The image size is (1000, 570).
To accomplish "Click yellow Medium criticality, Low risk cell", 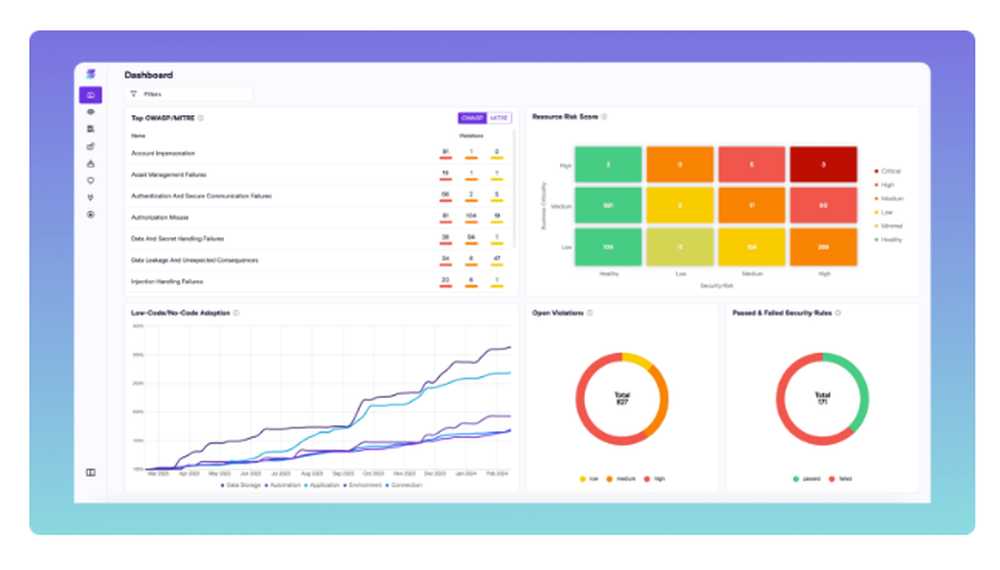I will (x=680, y=205).
